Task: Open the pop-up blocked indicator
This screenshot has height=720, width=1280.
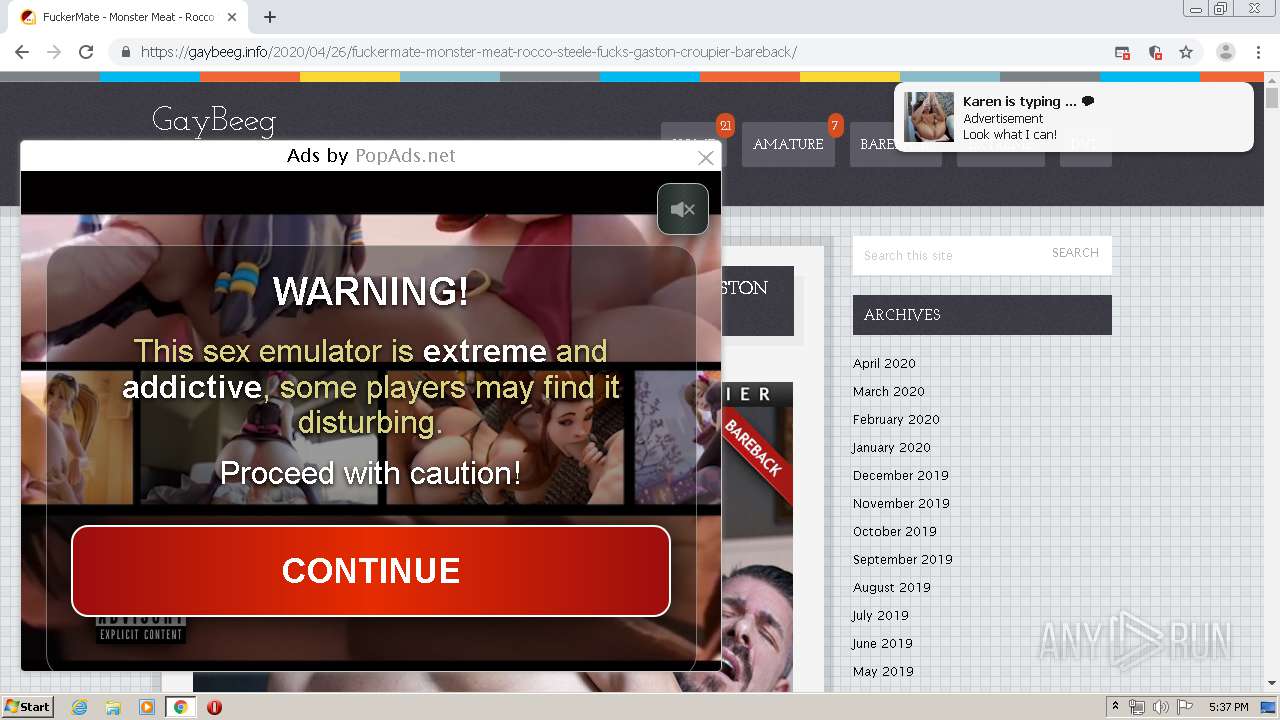Action: pyautogui.click(x=1122, y=52)
